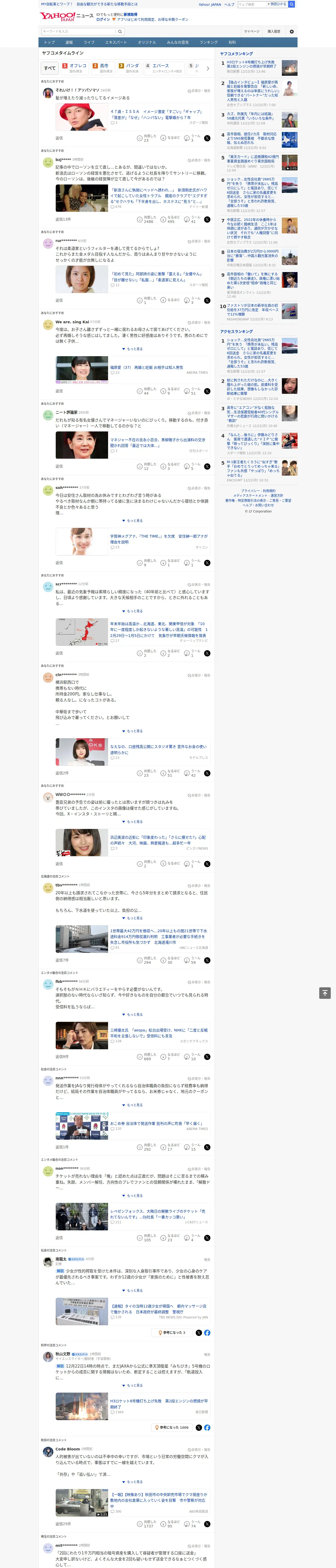This screenshot has height=1568, width=336.
Task: Expand もっと見る on WWO comment
Action: coord(132,822)
